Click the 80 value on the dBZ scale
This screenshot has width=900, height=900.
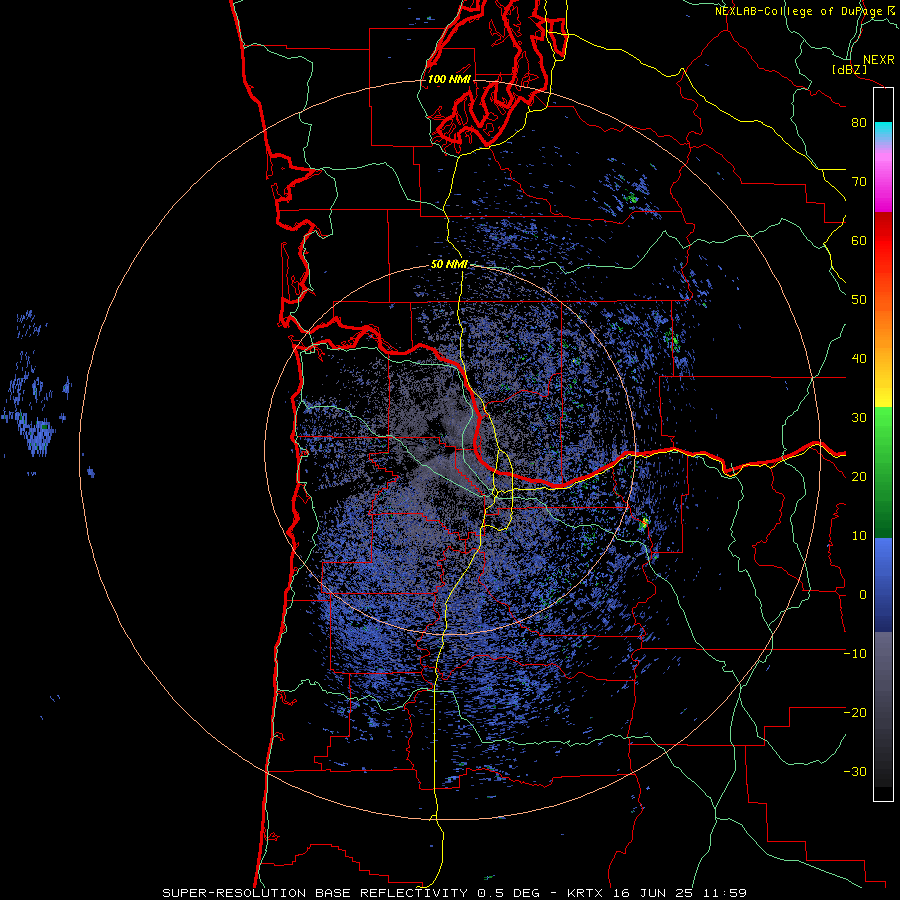859,122
